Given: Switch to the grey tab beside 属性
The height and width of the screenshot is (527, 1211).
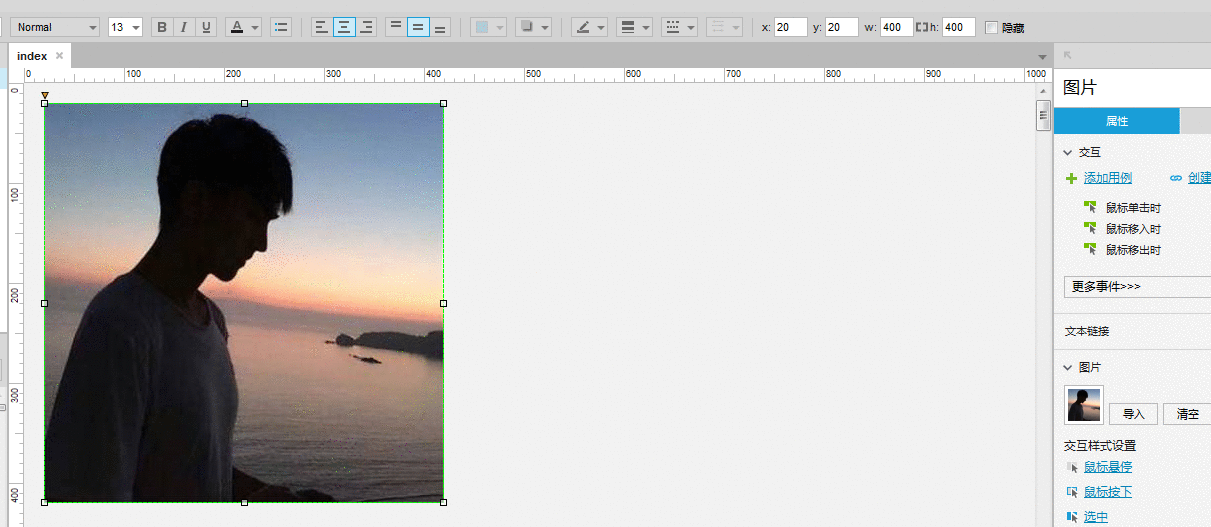Looking at the screenshot, I should point(1195,121).
